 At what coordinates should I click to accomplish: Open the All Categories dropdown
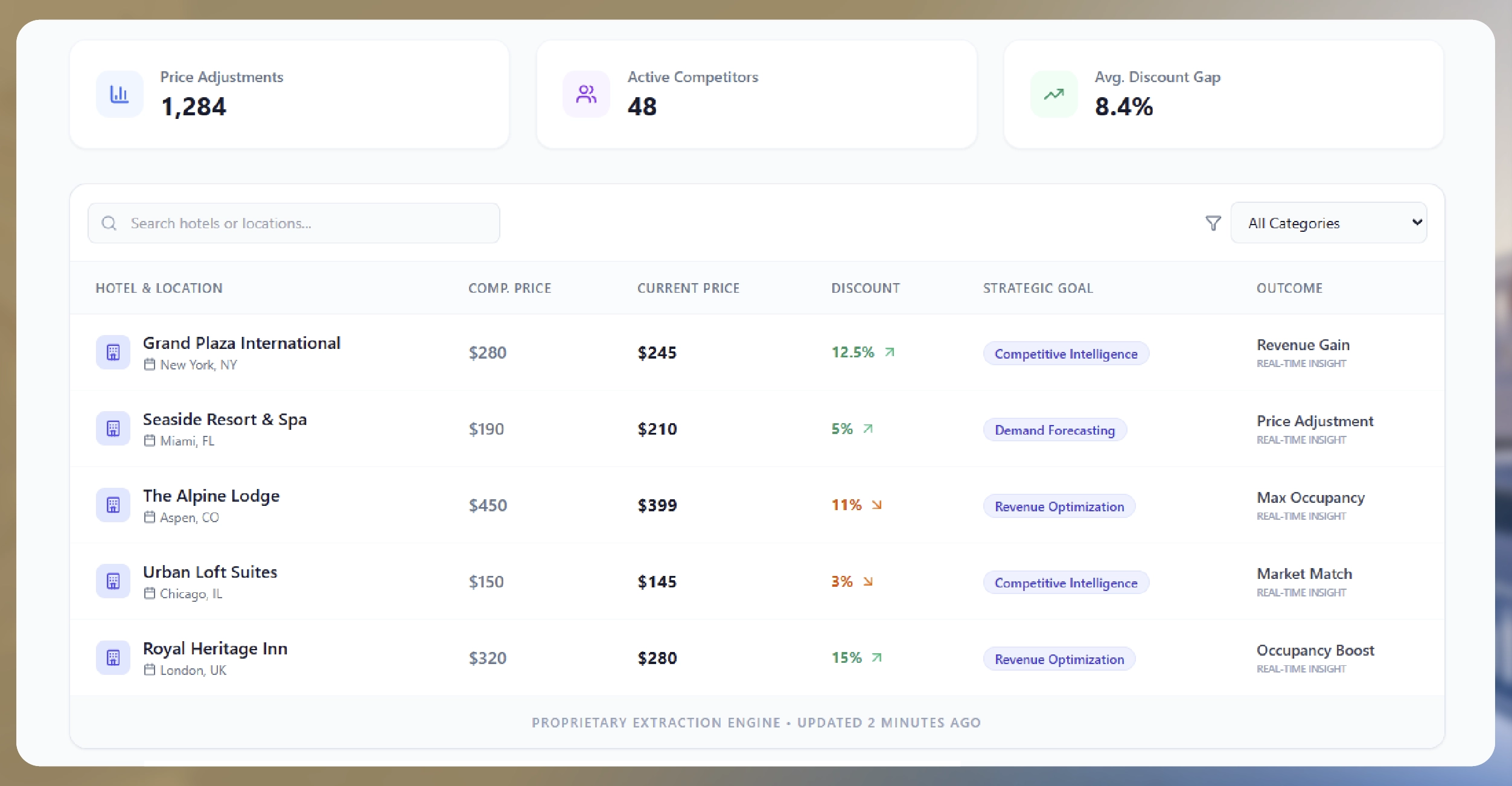tap(1329, 223)
